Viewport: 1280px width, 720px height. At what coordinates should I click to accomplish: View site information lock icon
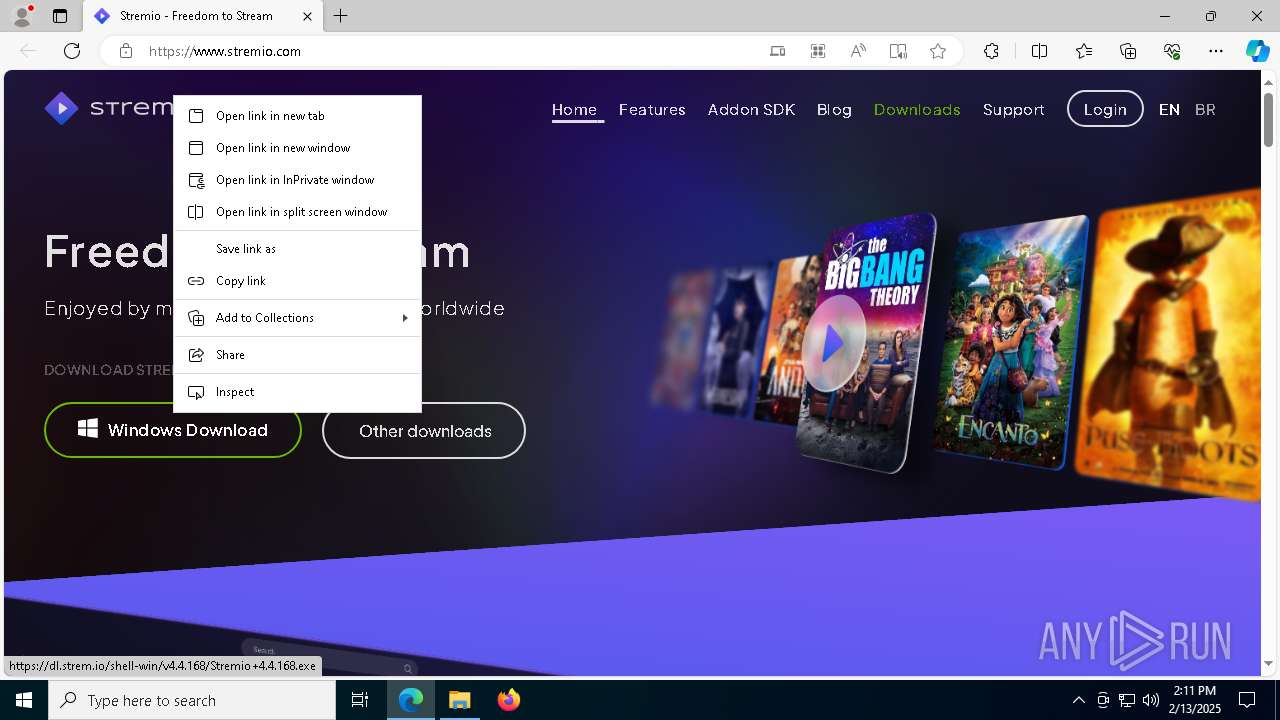pos(126,51)
